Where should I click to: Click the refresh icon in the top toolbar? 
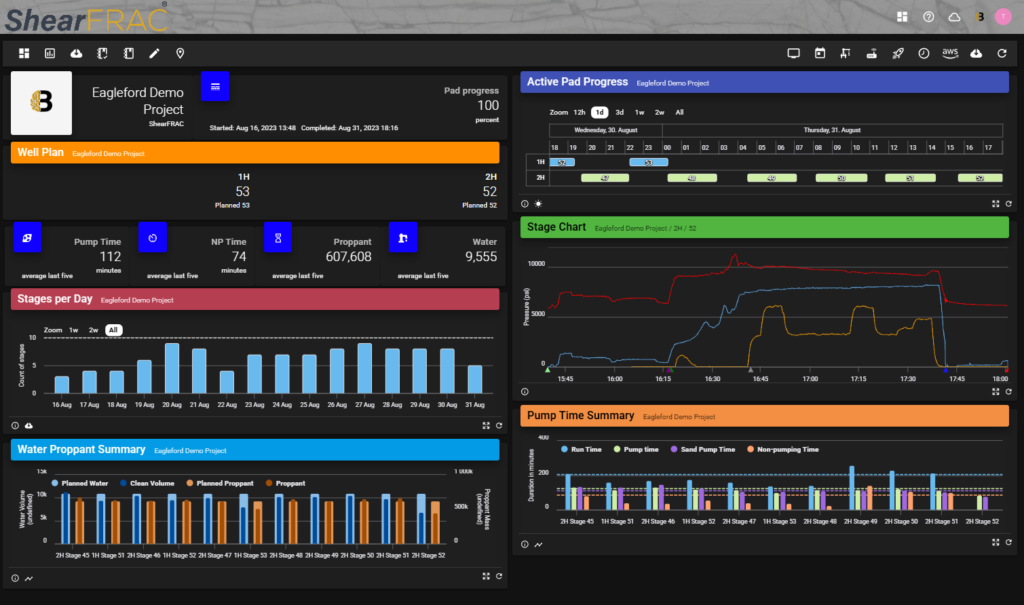tap(1001, 53)
